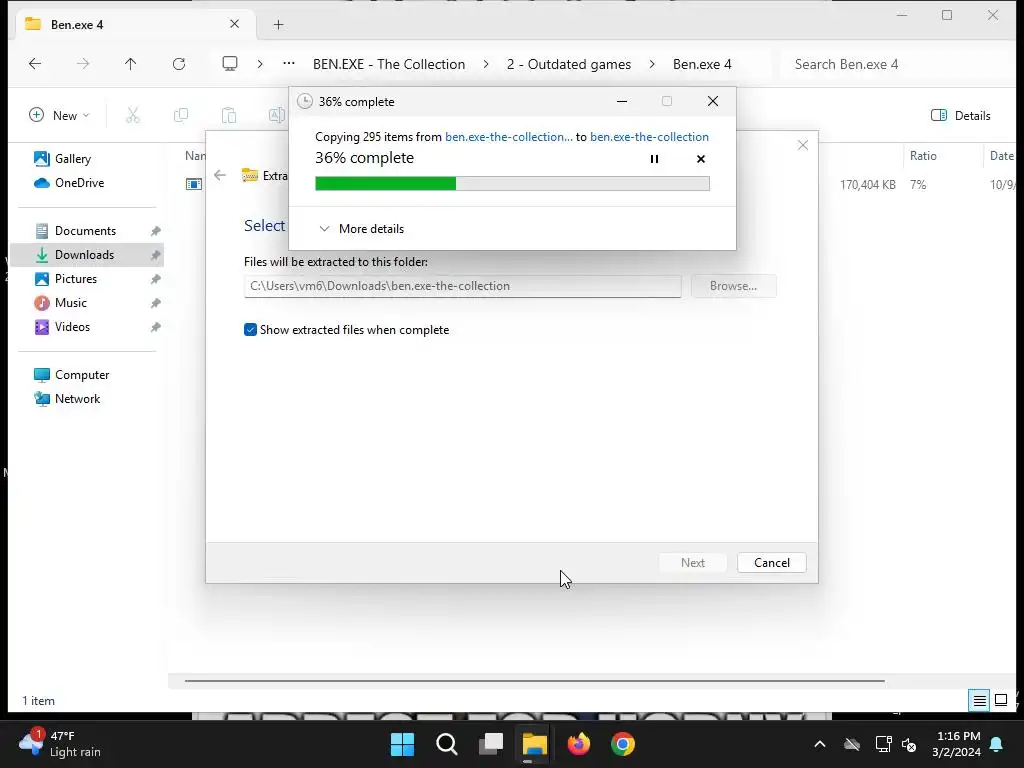Unpin Documents using its pin icon
This screenshot has width=1024, height=768.
tap(155, 231)
